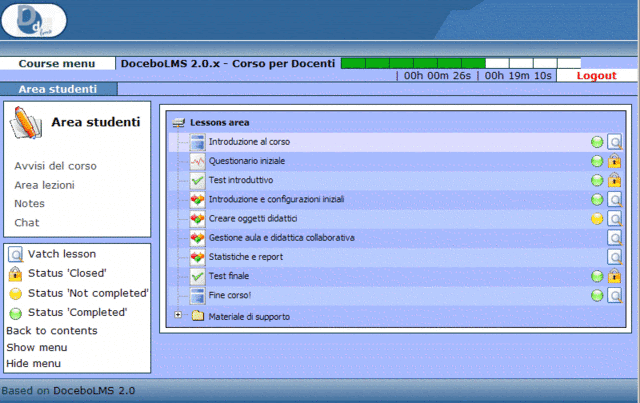
Task: Watch Gestione aula e didattica via magnifier
Action: point(615,238)
